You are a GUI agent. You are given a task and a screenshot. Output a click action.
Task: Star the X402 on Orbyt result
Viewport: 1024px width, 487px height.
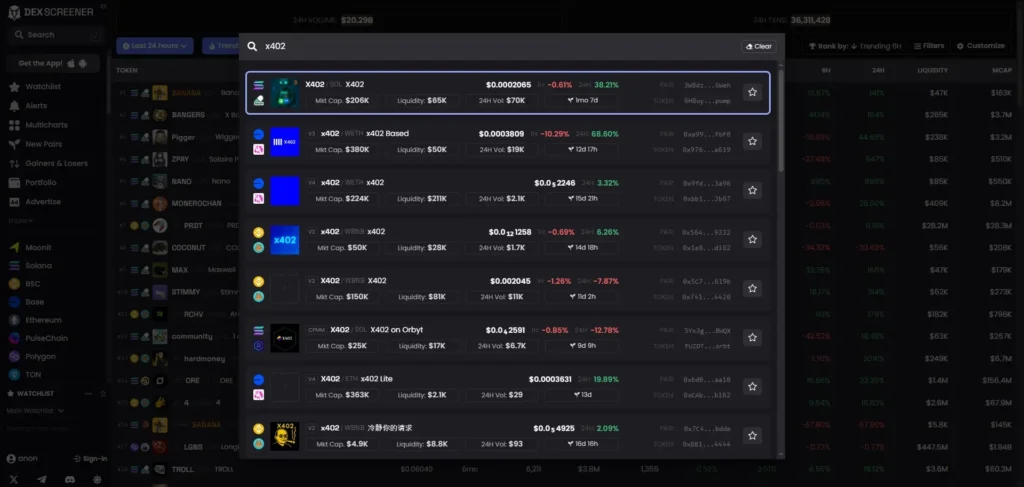[x=752, y=338]
